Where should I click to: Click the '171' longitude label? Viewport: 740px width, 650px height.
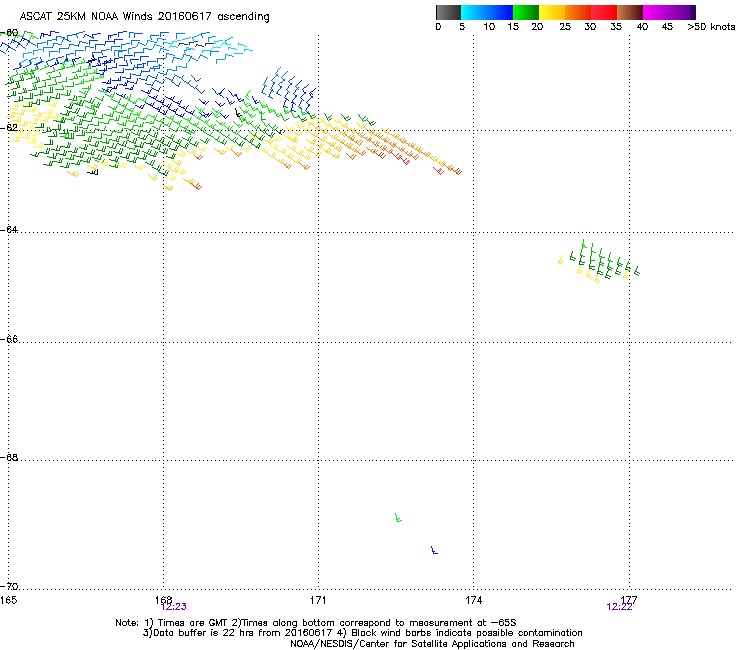[318, 600]
